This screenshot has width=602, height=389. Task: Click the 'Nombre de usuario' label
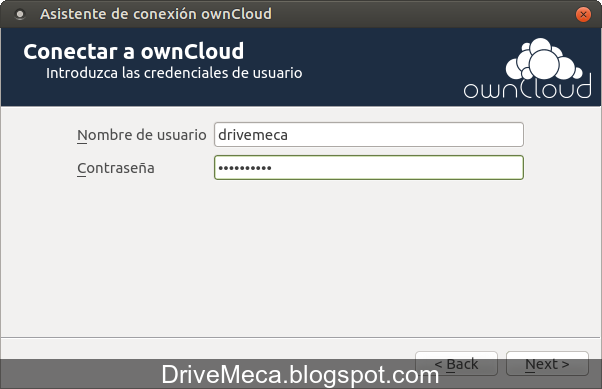click(142, 135)
